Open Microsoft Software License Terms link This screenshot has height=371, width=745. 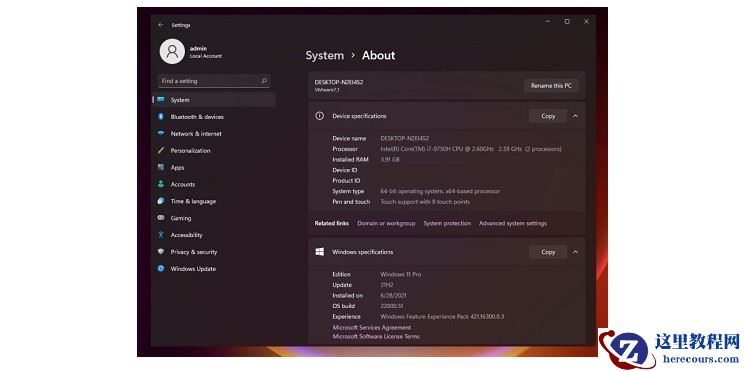pos(376,336)
